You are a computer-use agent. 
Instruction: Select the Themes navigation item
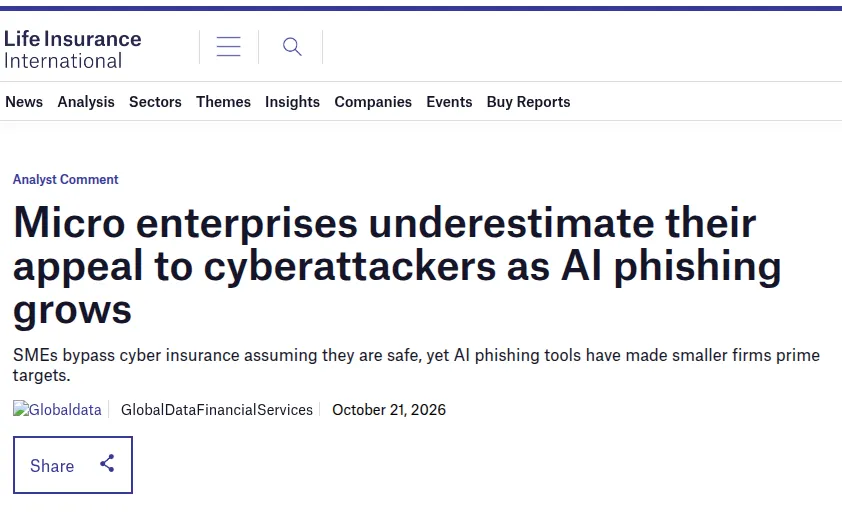(x=223, y=101)
